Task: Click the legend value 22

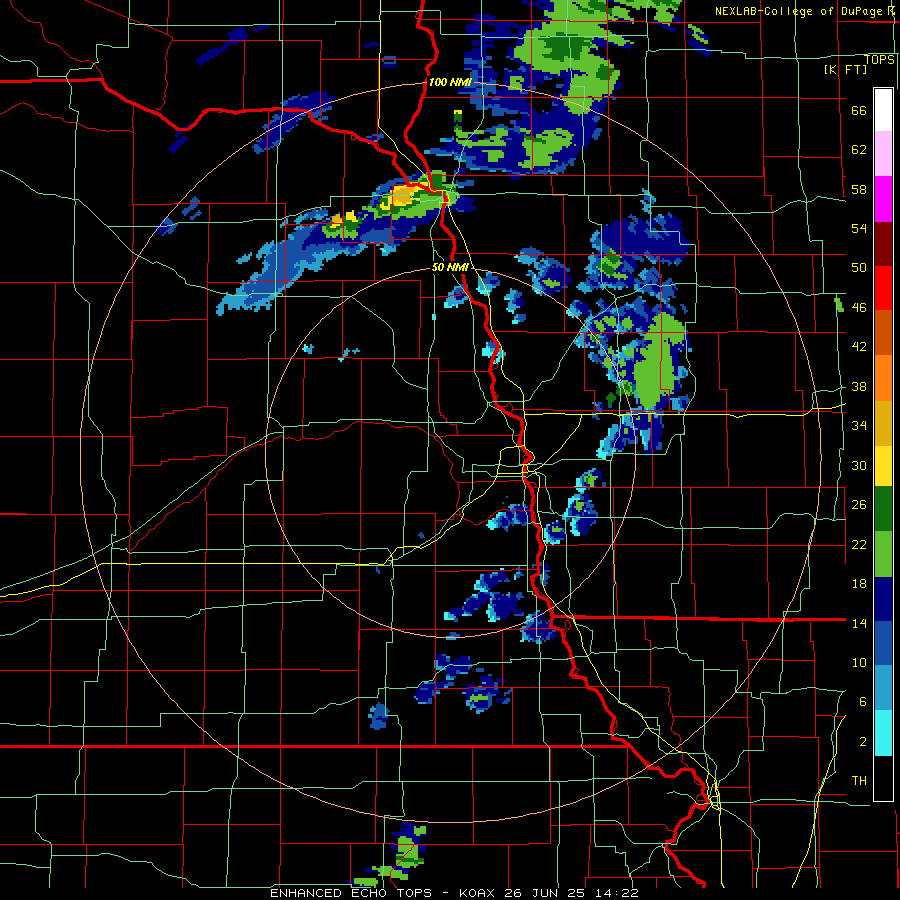Action: coord(859,545)
